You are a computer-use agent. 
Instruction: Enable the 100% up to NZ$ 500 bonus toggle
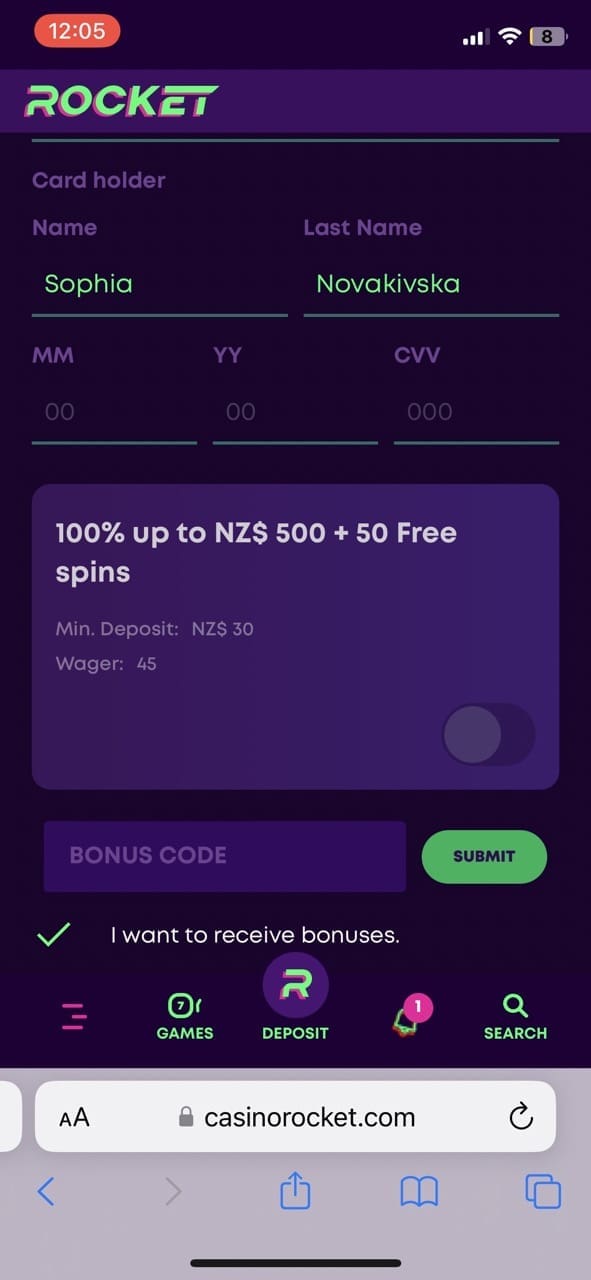(x=488, y=735)
